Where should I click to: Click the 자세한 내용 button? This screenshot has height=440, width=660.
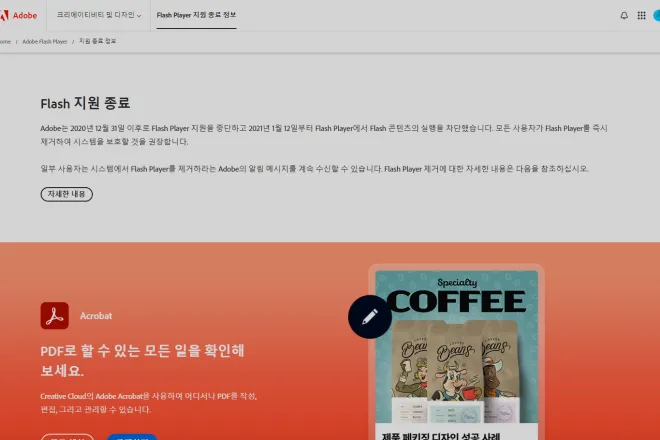point(67,194)
